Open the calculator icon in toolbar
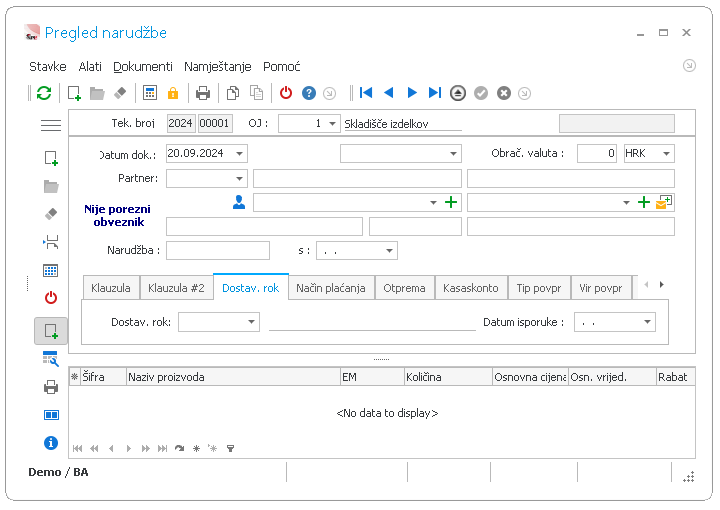This screenshot has height=510, width=720. pyautogui.click(x=150, y=93)
